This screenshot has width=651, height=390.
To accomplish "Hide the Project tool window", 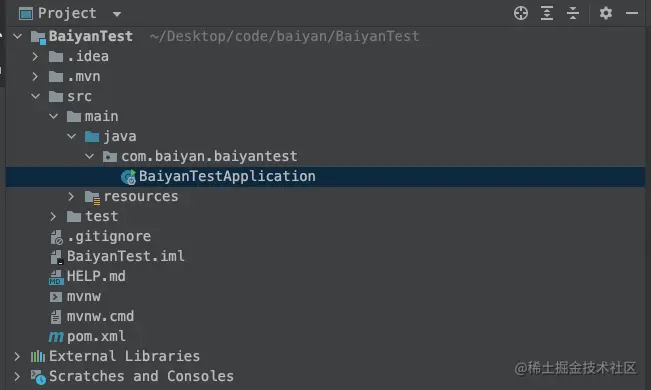I will click(632, 13).
